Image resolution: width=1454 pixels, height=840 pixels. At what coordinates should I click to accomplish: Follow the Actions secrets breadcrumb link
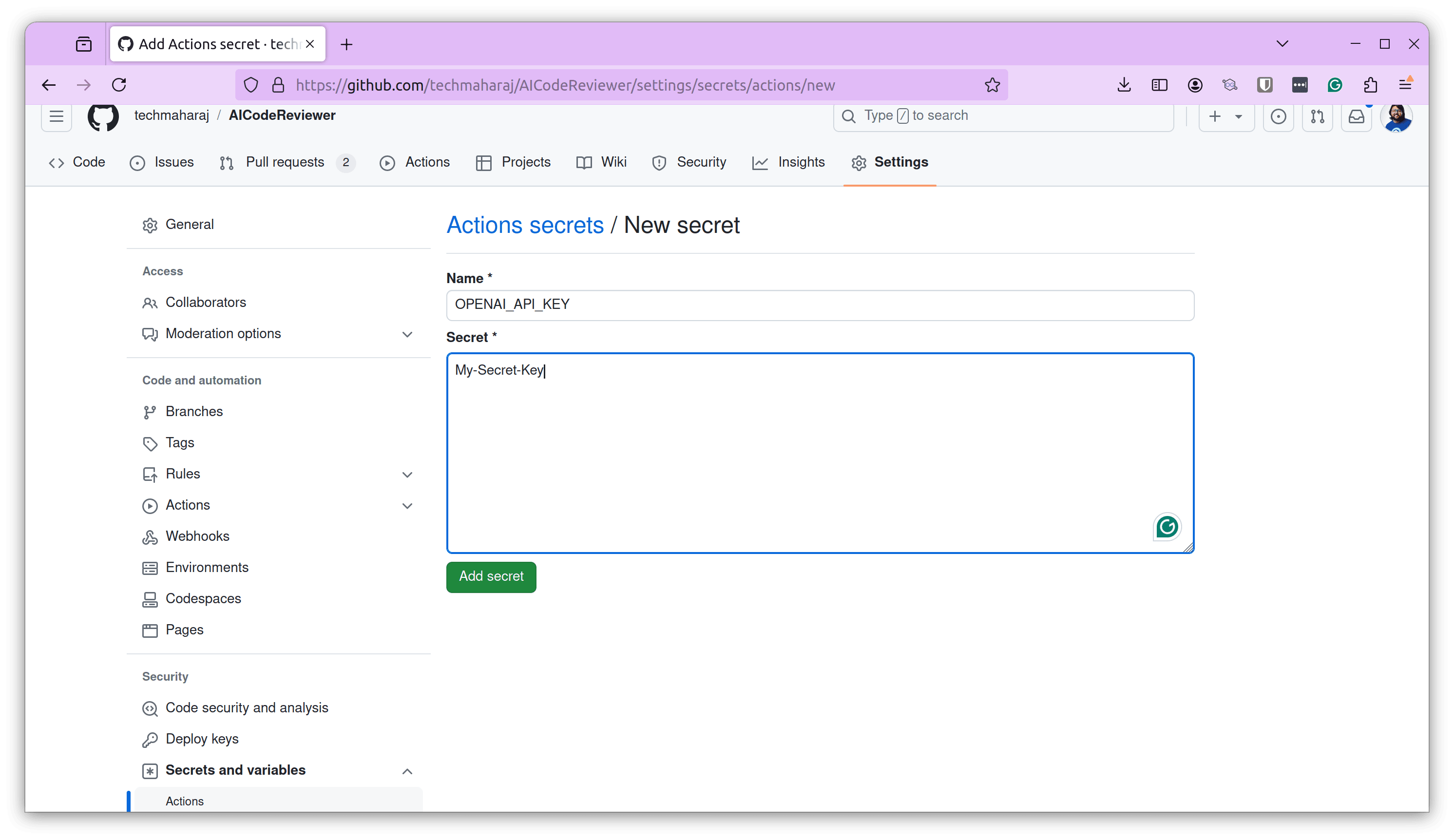(525, 225)
